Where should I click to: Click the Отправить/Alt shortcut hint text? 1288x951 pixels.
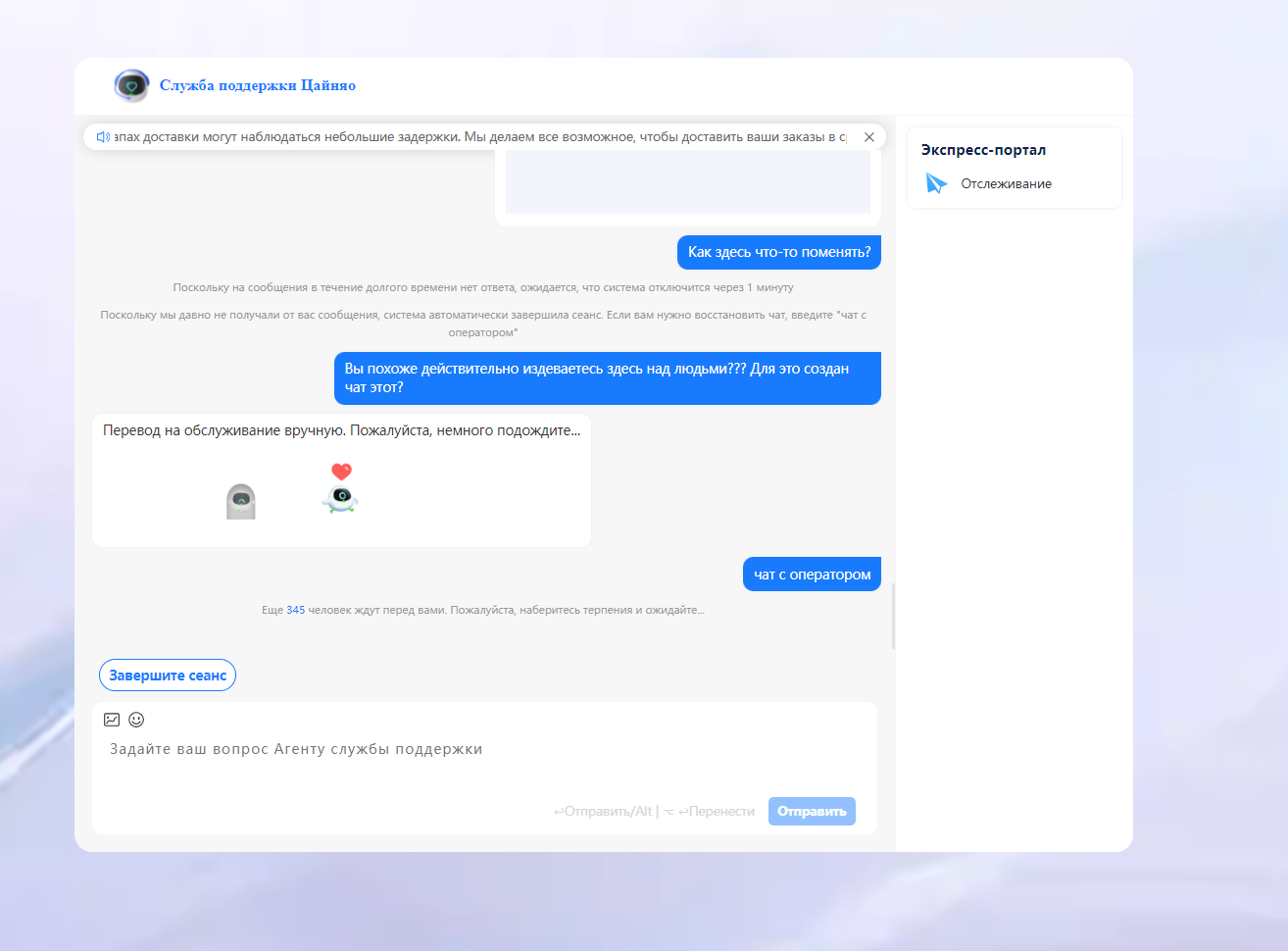point(603,812)
